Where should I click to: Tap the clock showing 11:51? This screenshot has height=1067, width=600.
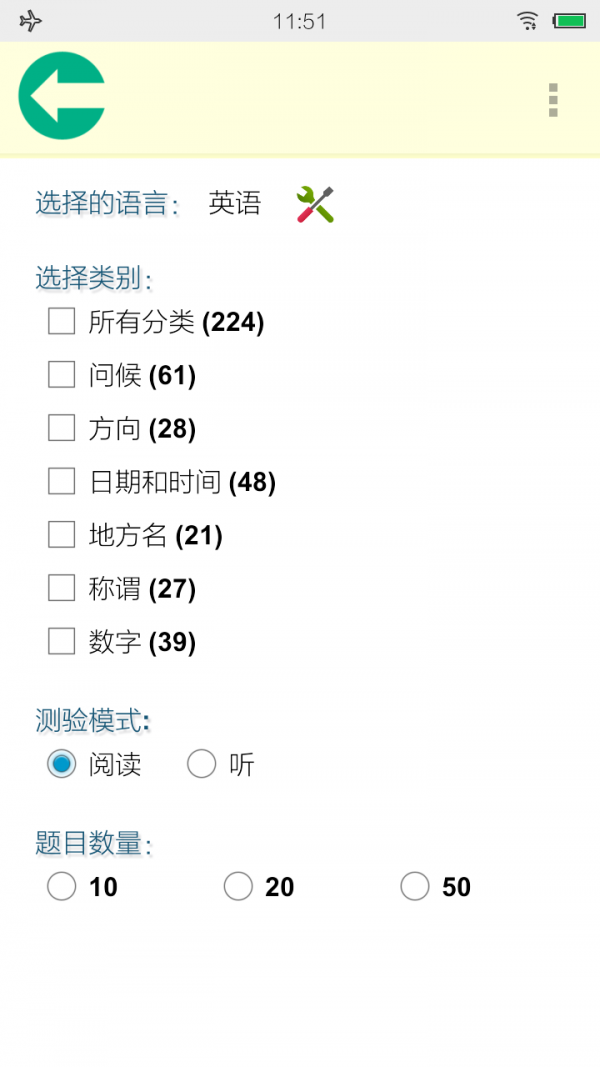pyautogui.click(x=300, y=19)
